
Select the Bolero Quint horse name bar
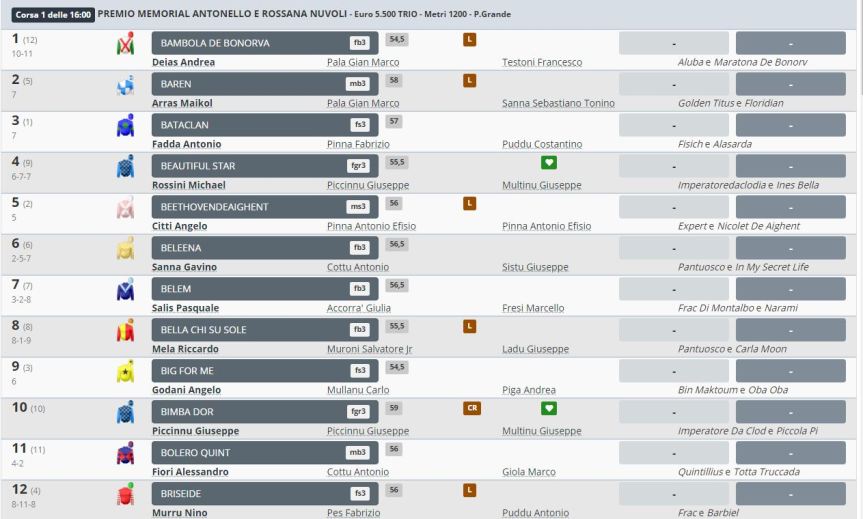point(265,452)
